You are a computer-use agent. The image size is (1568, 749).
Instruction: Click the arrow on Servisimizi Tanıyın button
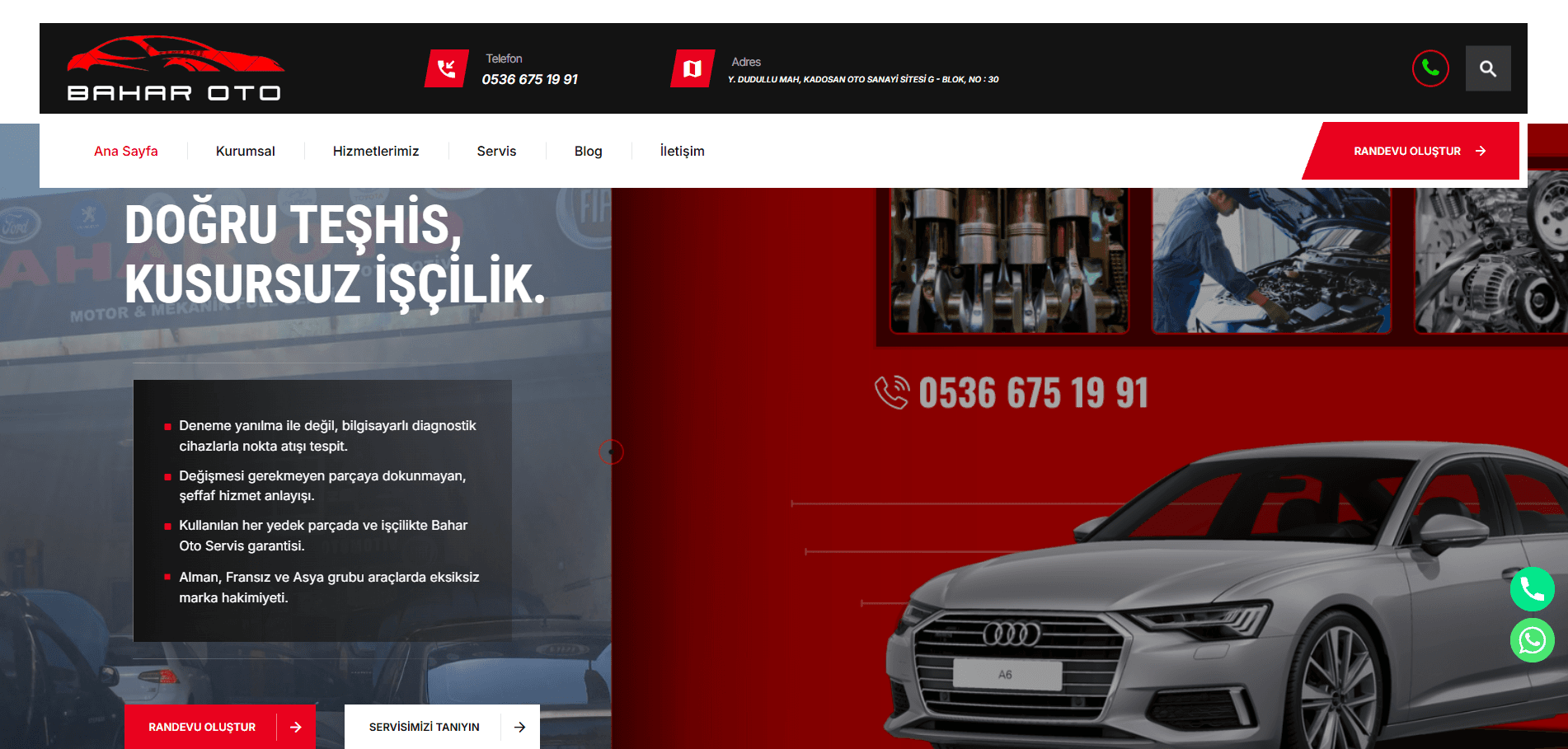(x=519, y=727)
